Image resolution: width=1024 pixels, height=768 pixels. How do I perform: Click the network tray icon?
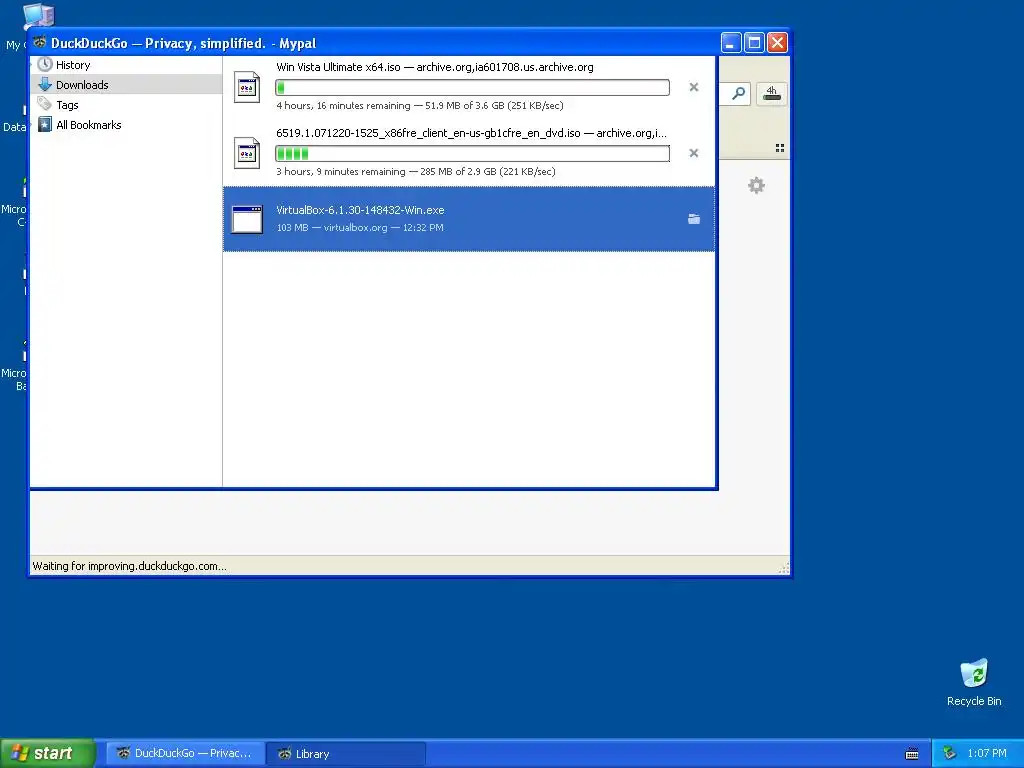tap(949, 753)
